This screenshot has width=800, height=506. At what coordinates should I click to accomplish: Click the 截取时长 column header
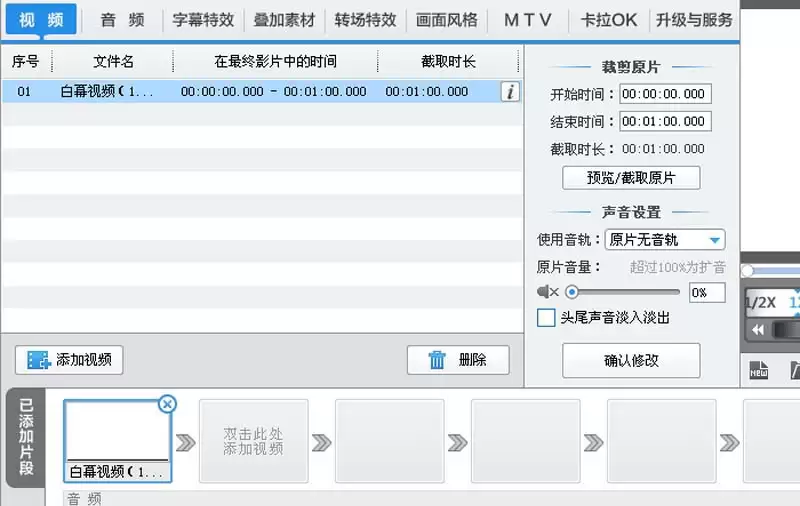tap(448, 62)
